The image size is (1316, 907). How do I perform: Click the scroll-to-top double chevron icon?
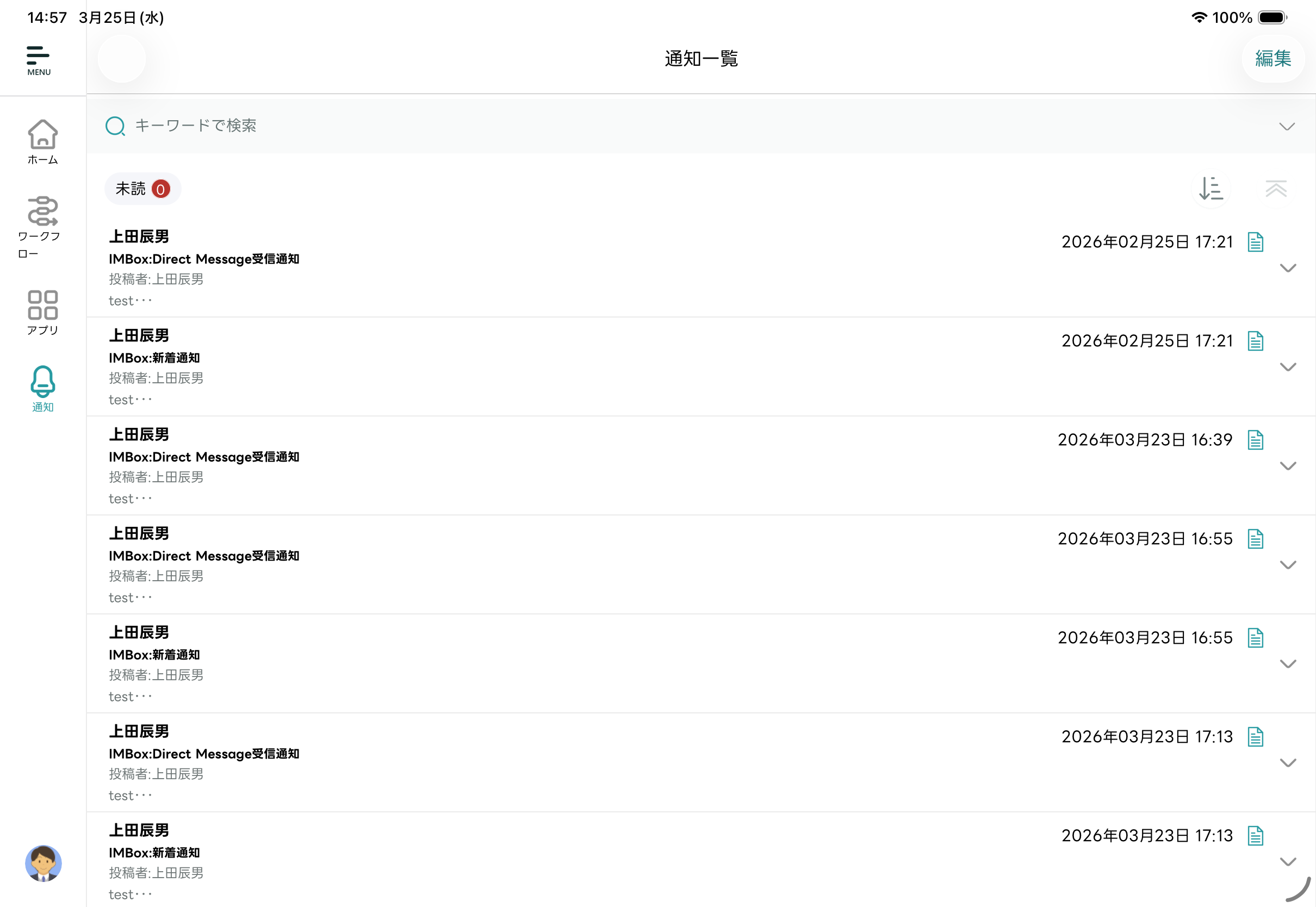[x=1276, y=189]
